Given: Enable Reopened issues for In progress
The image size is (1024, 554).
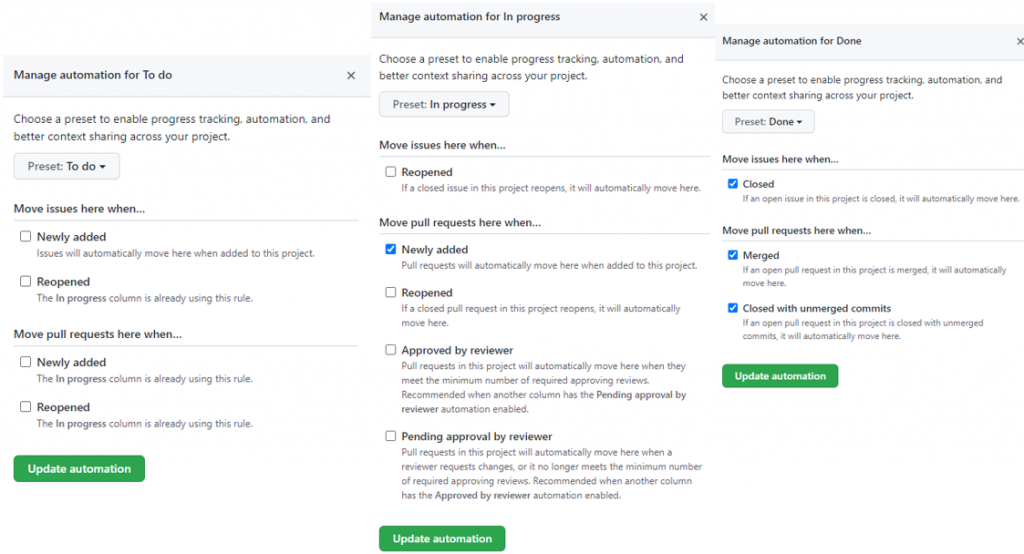Looking at the screenshot, I should pyautogui.click(x=390, y=172).
